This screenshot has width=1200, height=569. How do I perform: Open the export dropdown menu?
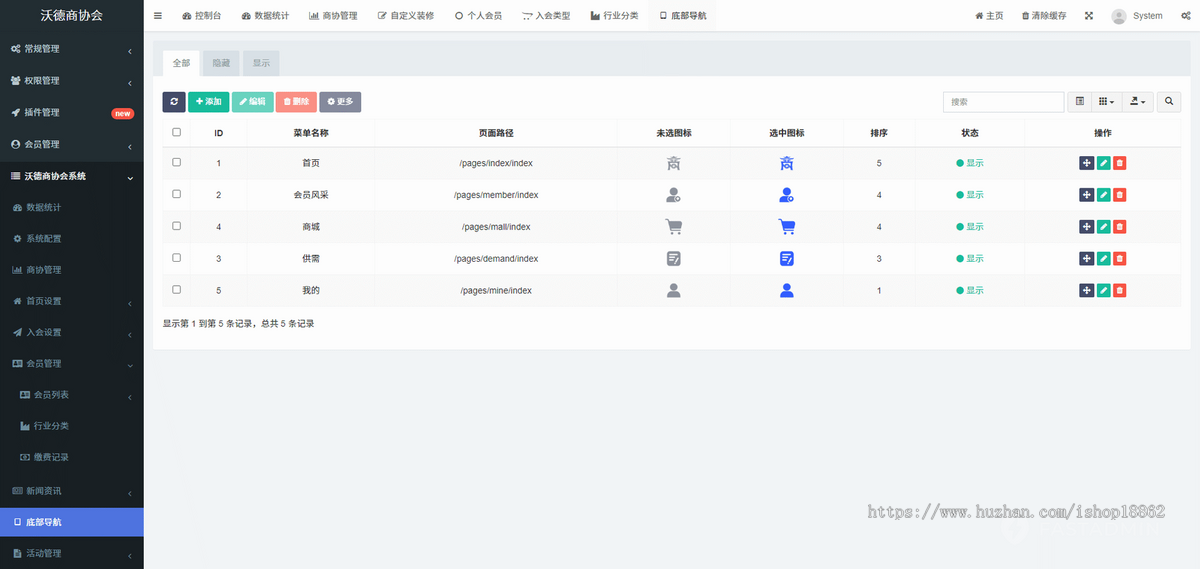click(x=1138, y=102)
